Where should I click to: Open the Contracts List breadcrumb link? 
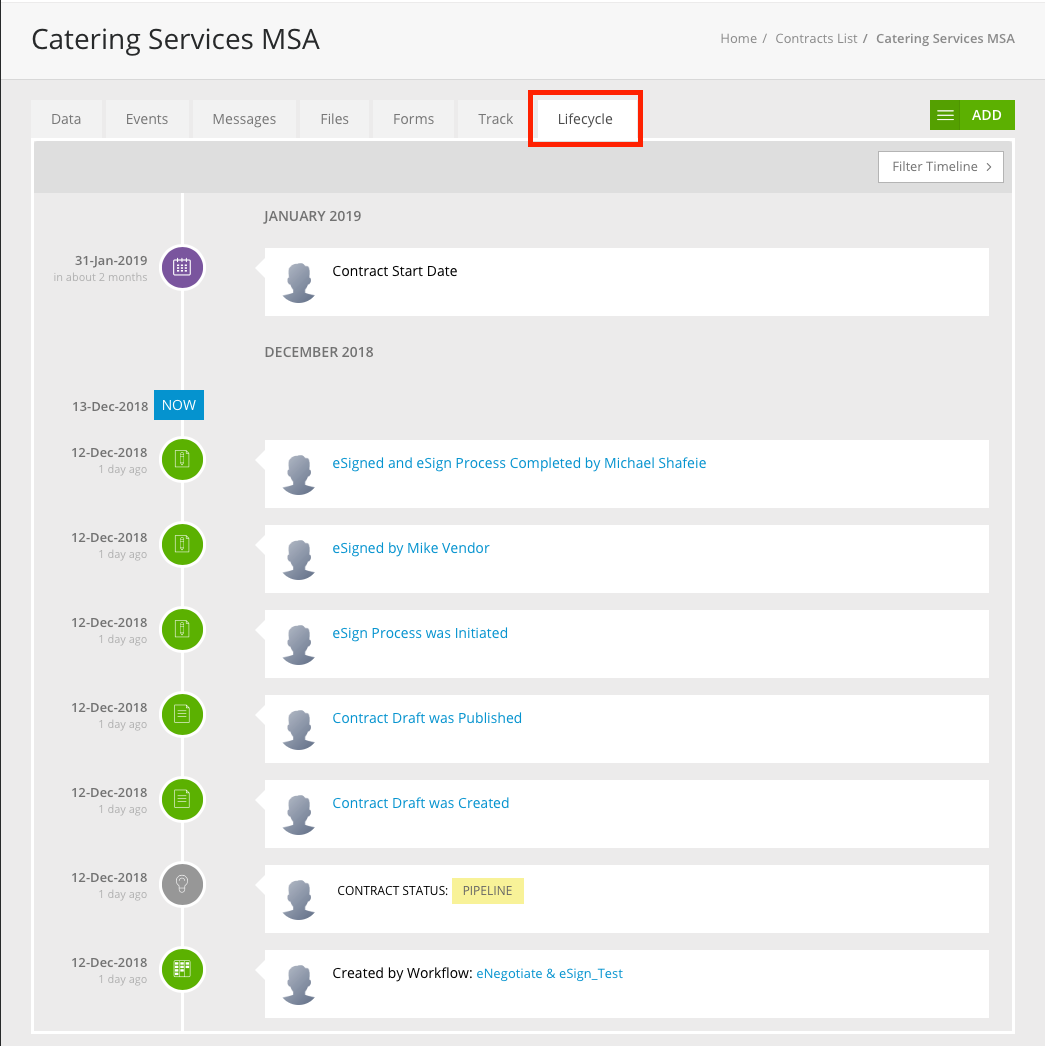816,39
